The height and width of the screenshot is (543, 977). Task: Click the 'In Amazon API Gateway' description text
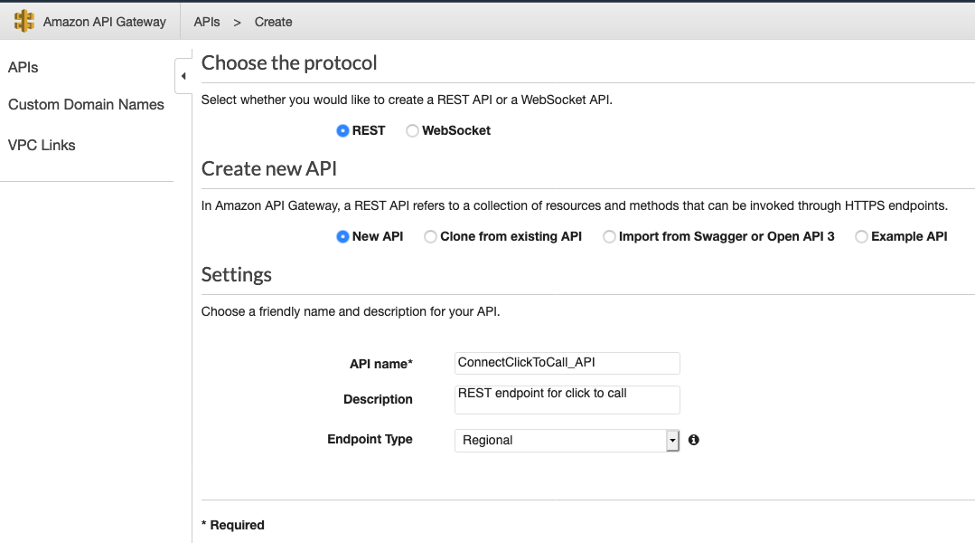pyautogui.click(x=574, y=206)
